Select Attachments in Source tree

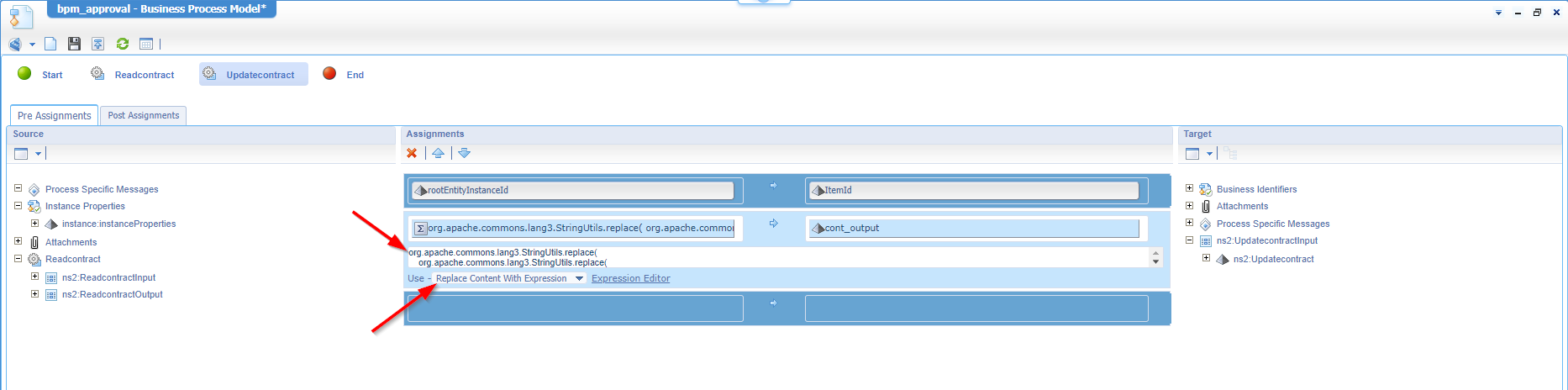pyautogui.click(x=71, y=242)
